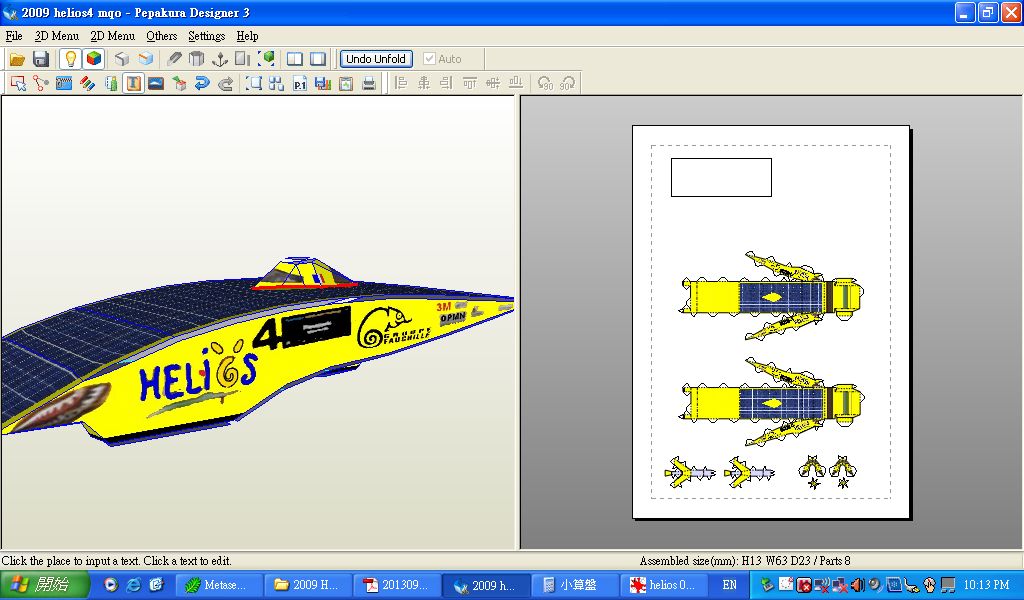Open the 2D Menu
The width and height of the screenshot is (1024, 600).
coord(112,36)
